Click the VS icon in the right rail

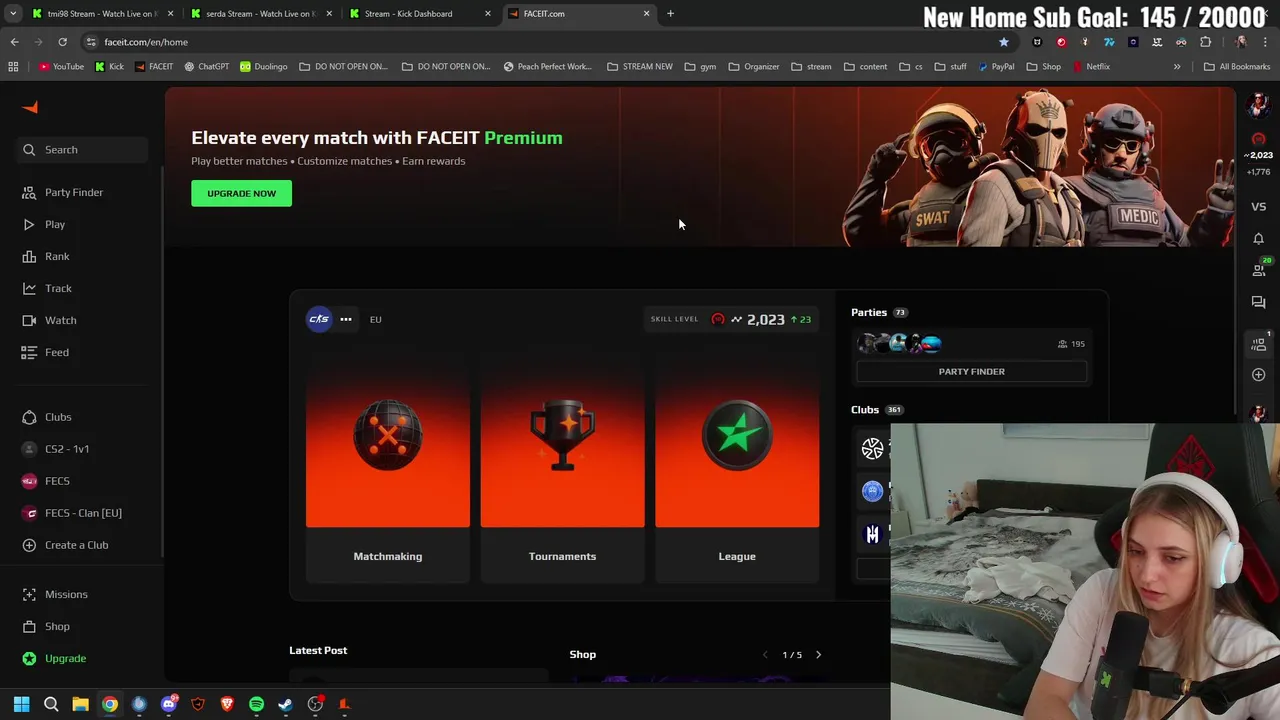[1258, 207]
